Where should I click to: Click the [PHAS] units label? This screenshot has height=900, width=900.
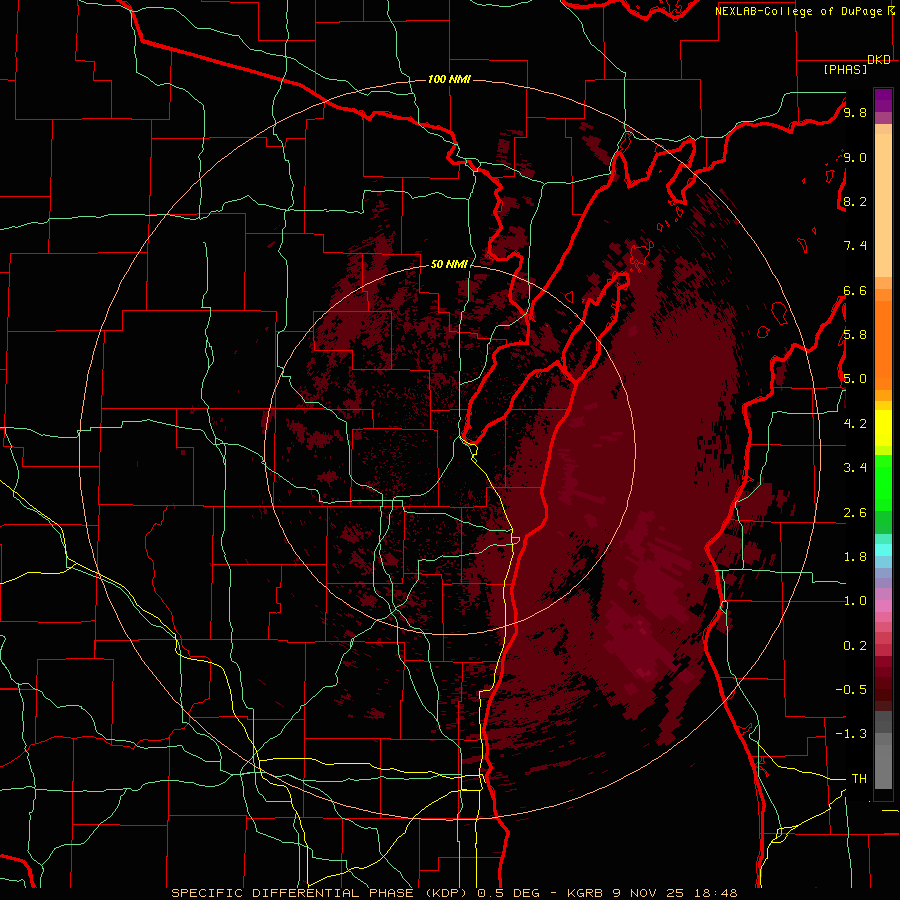[845, 70]
